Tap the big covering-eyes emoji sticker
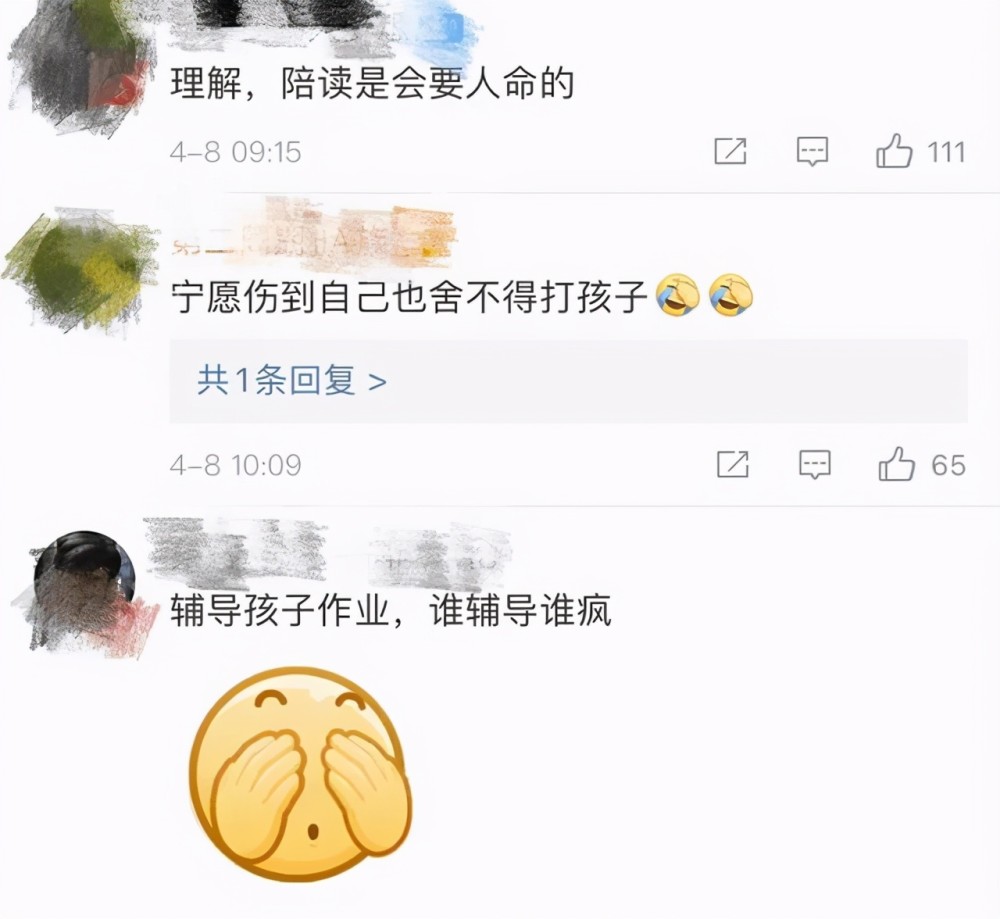The image size is (1000, 919). click(301, 774)
